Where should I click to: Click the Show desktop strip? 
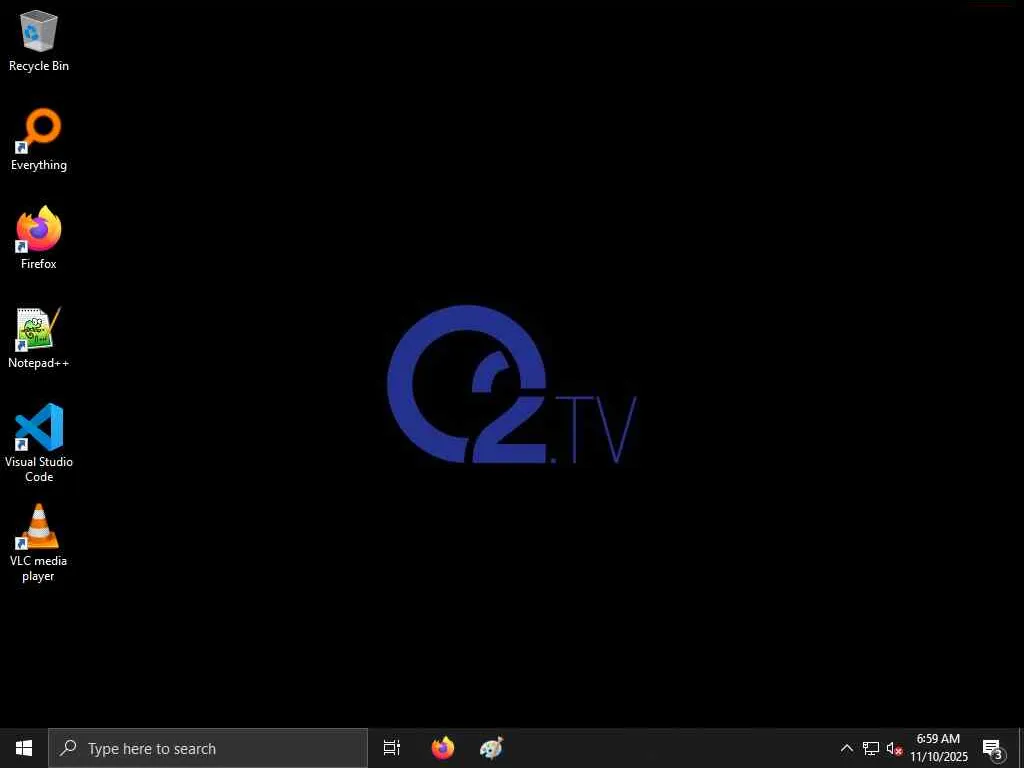click(x=1021, y=748)
